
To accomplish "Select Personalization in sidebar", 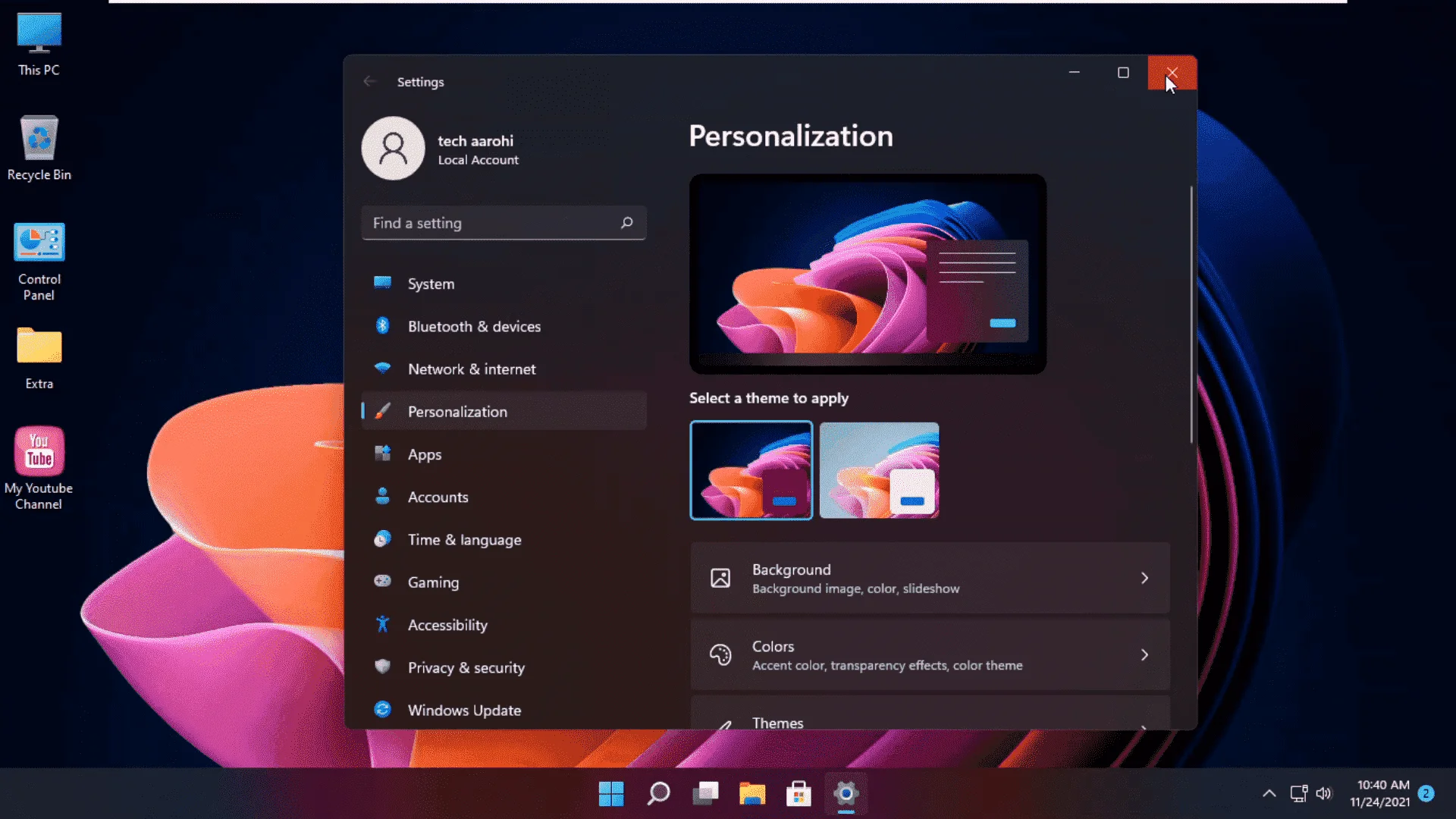I will tap(504, 411).
